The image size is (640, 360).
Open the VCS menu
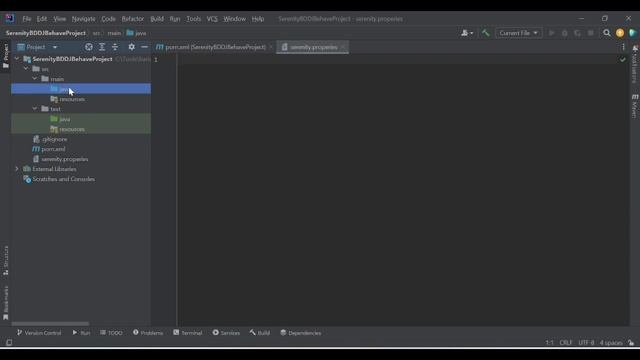[x=212, y=19]
